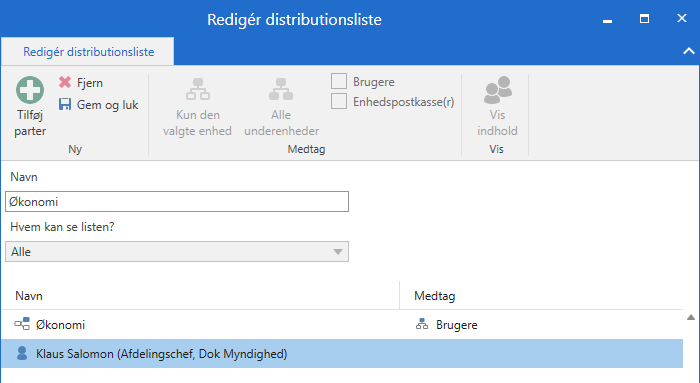The height and width of the screenshot is (383, 700).
Task: Click the Brugere cell in Medtag column
Action: click(x=456, y=325)
